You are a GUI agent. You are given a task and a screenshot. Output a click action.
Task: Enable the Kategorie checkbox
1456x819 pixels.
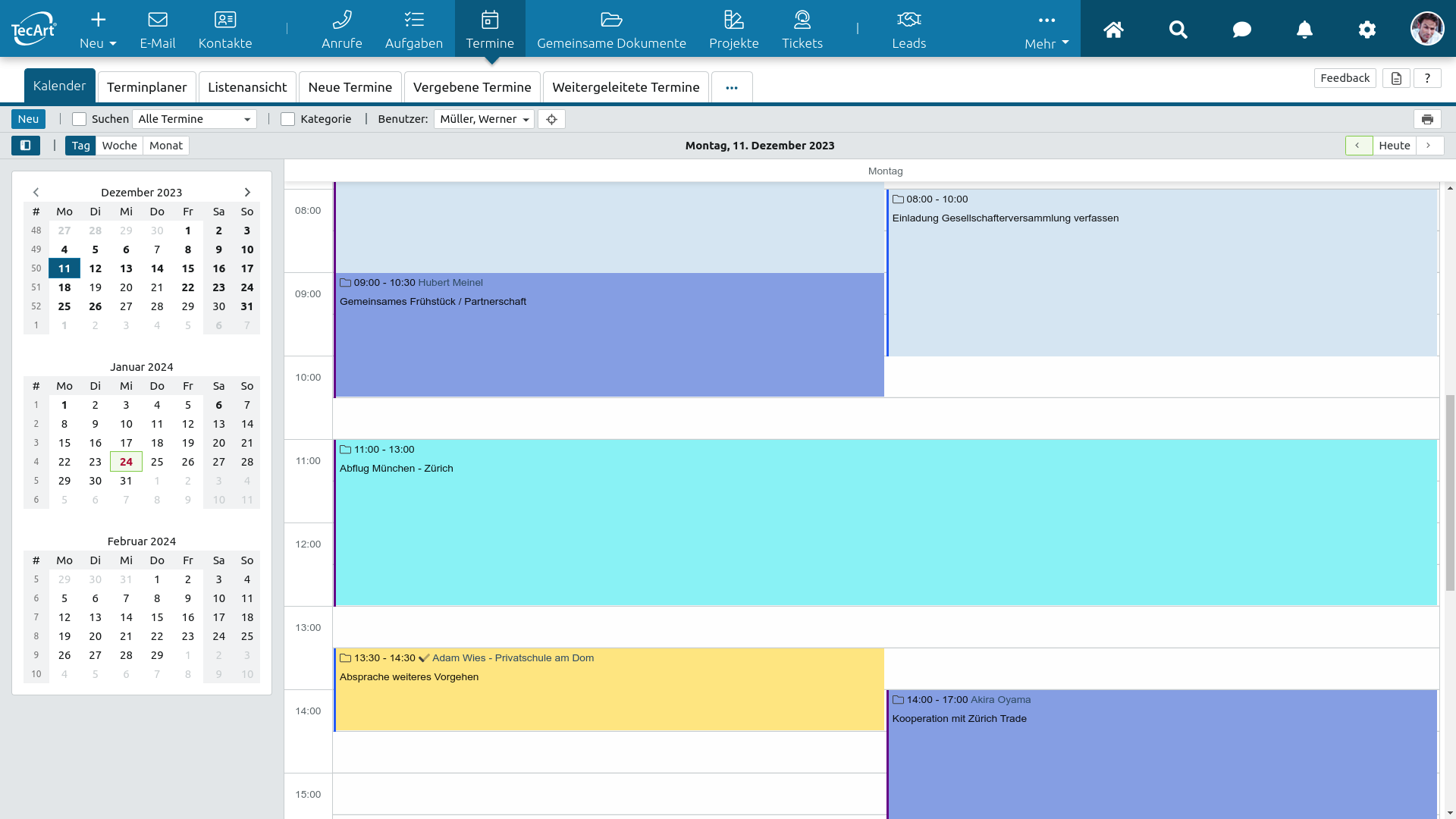287,119
